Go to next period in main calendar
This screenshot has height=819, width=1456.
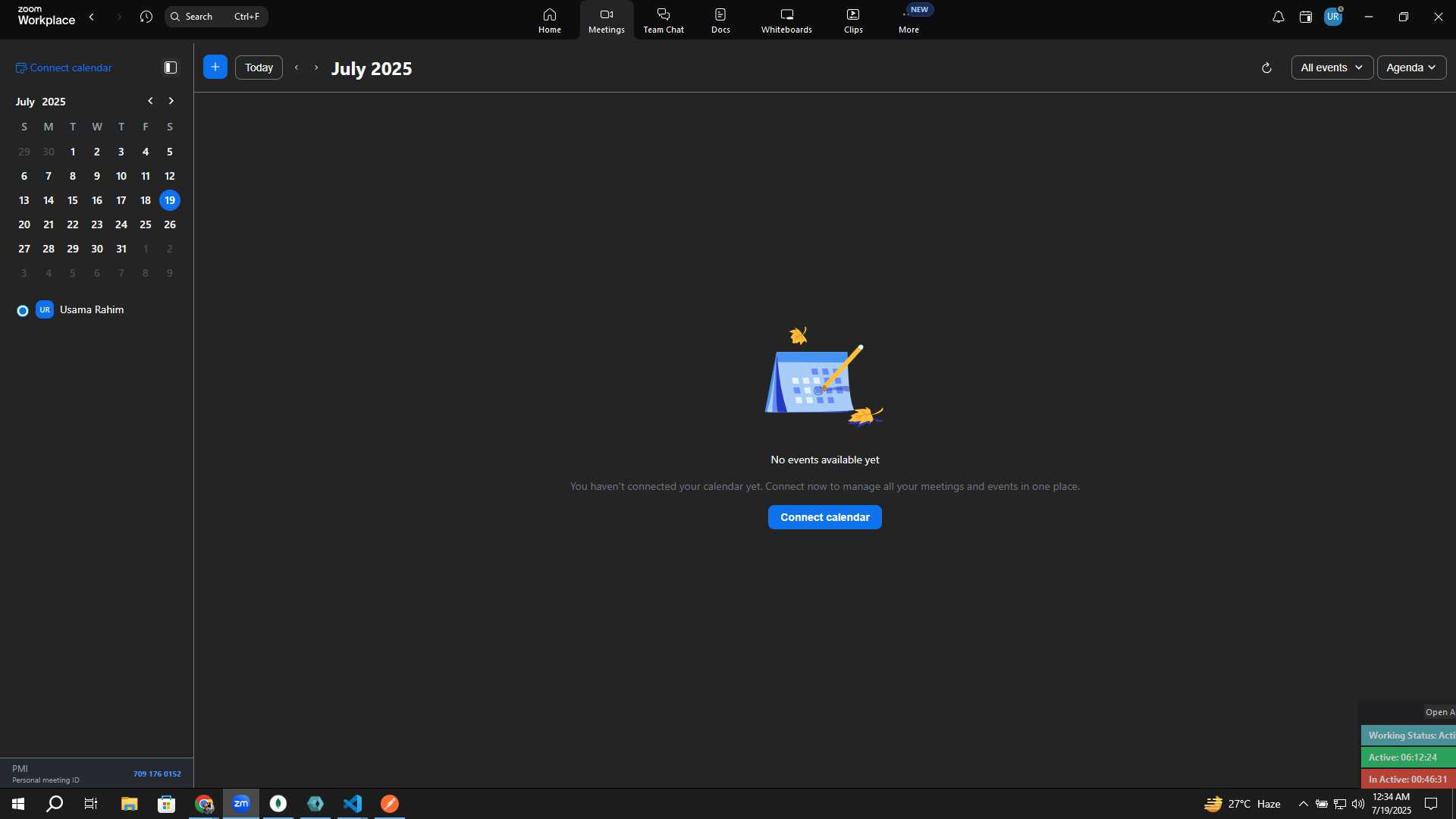[x=316, y=67]
